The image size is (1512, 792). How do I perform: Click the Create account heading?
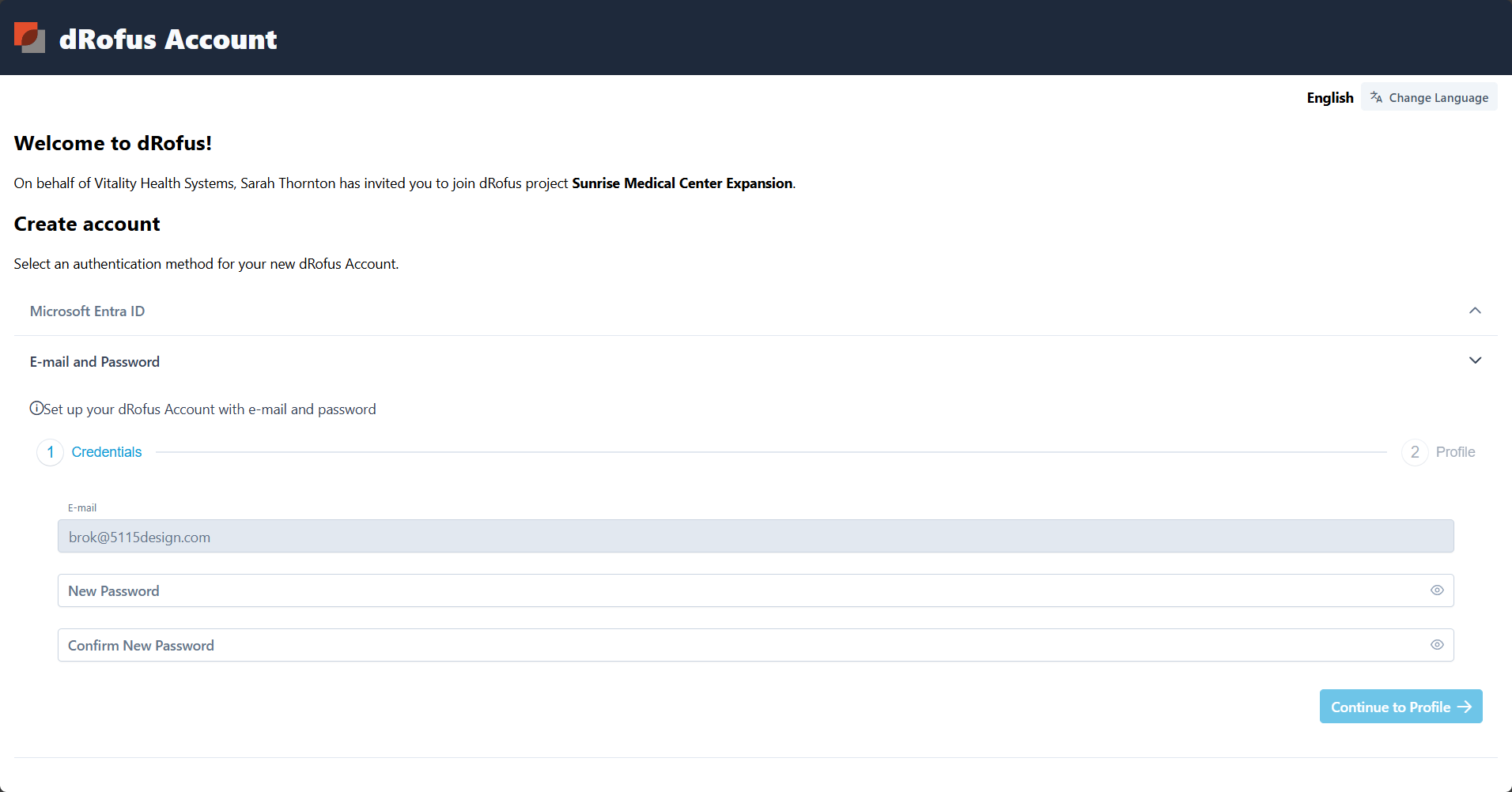point(87,224)
